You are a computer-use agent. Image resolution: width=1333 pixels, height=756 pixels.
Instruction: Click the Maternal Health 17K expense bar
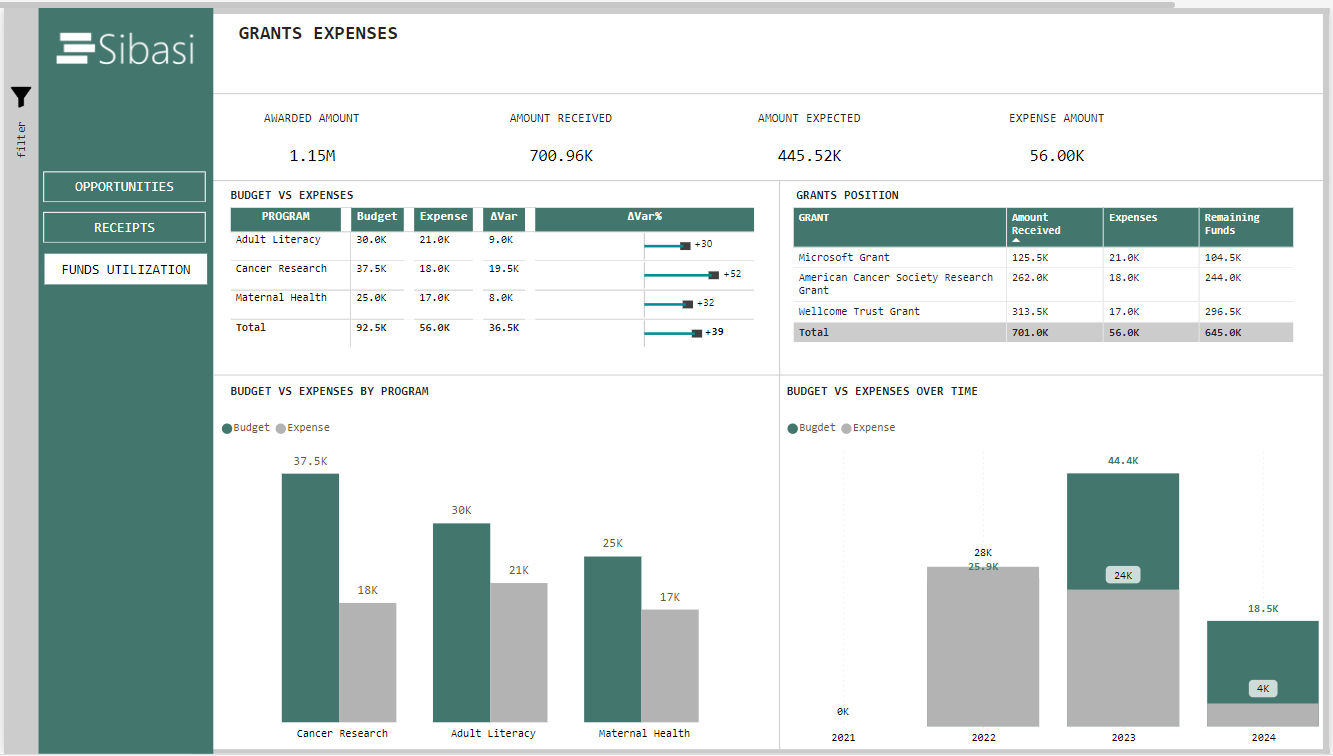tap(670, 666)
